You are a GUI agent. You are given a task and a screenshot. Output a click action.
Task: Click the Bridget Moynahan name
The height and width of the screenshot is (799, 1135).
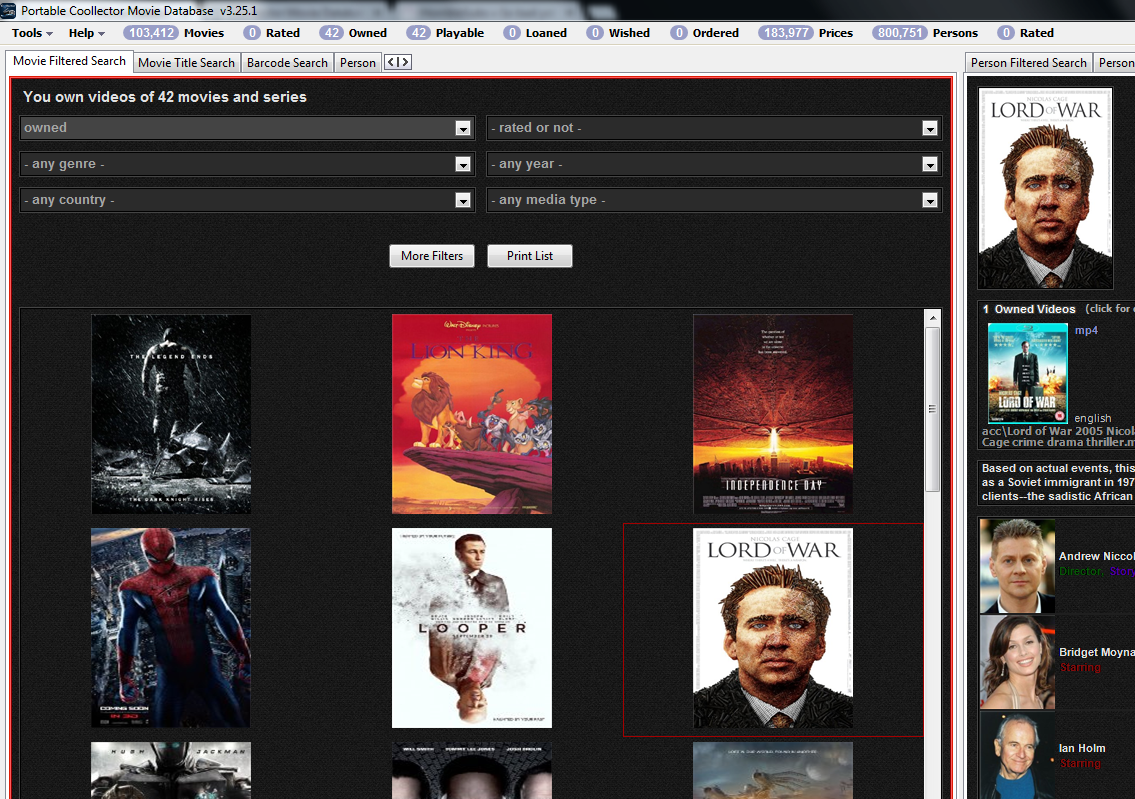[x=1097, y=652]
